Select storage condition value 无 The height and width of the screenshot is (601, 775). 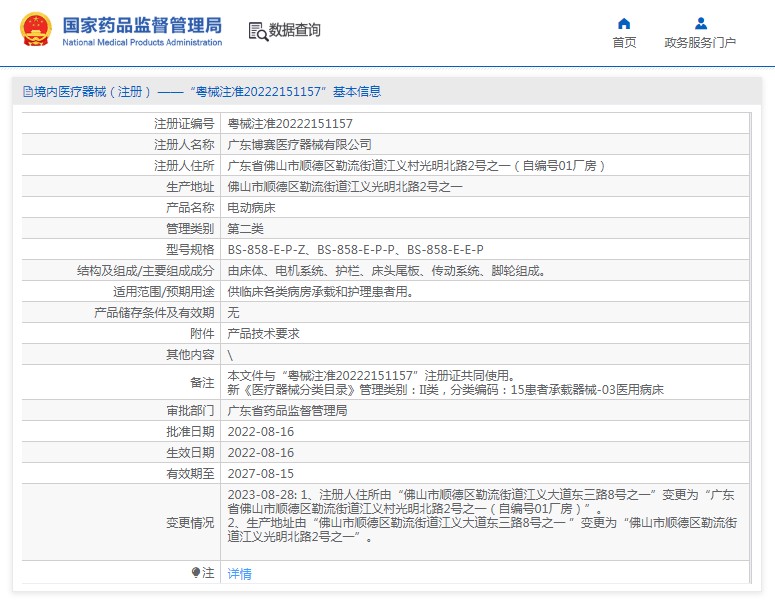[233, 312]
